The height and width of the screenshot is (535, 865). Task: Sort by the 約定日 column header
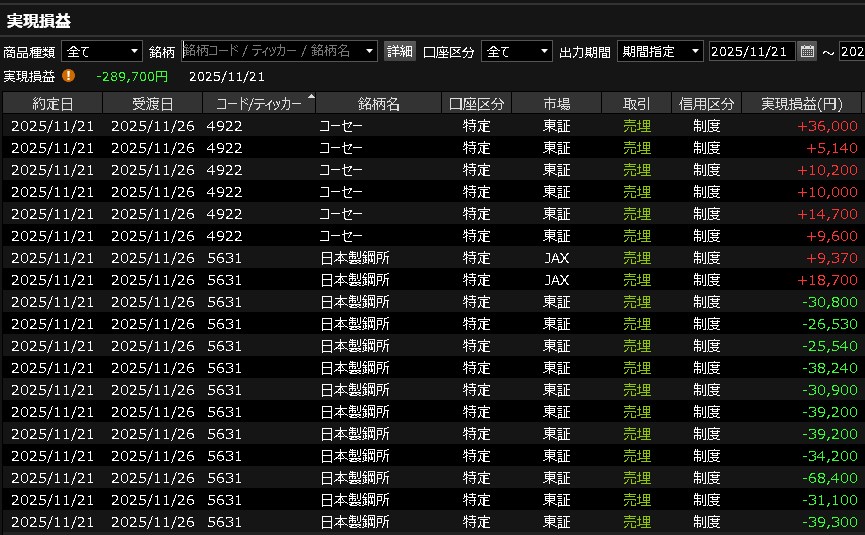pos(52,103)
